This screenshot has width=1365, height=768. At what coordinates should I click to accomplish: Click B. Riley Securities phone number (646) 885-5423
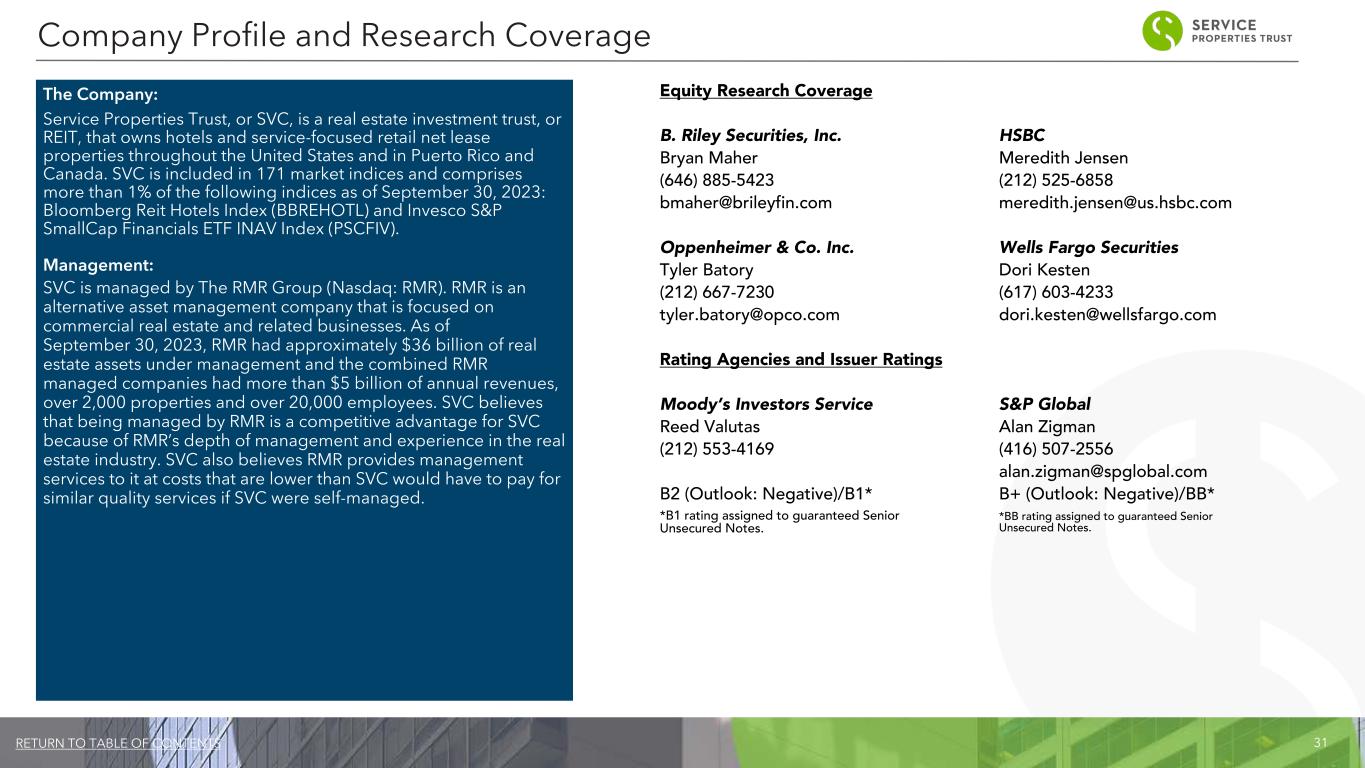(x=716, y=180)
